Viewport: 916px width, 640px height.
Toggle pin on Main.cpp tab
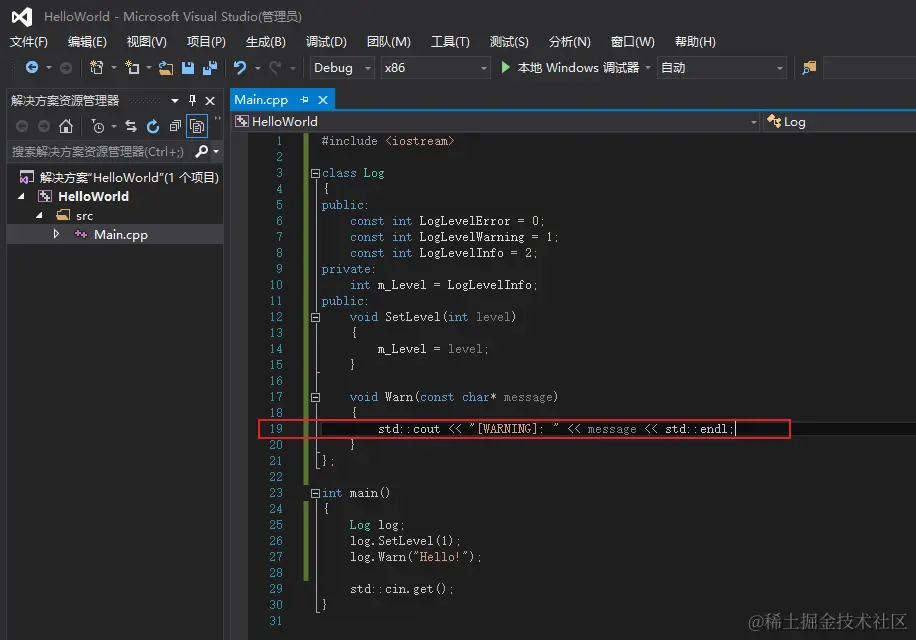coord(304,100)
